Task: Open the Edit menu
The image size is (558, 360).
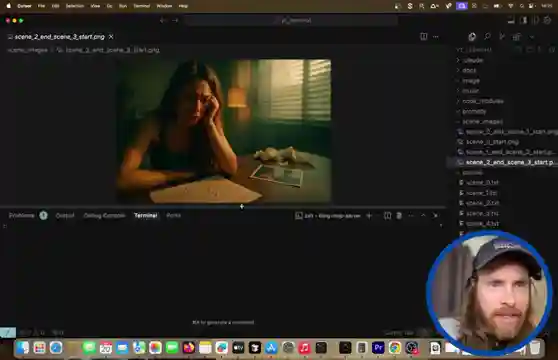Action: 55,6
